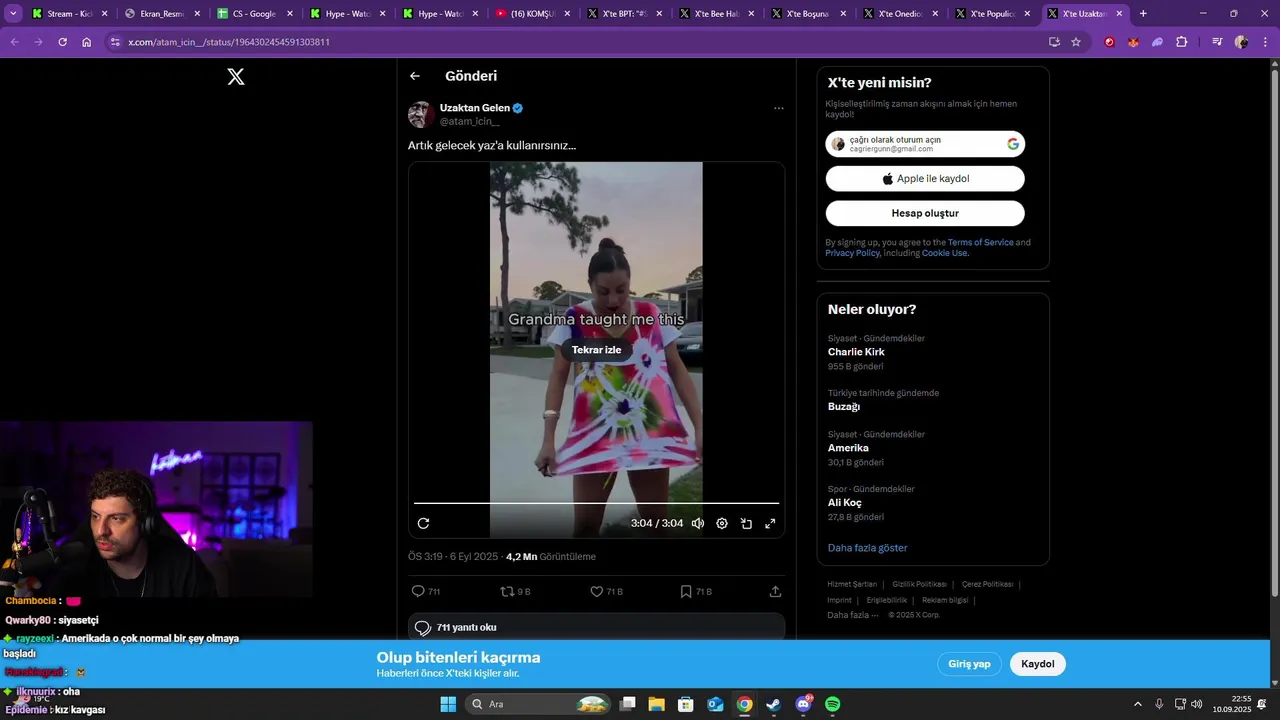Open the Windows Start menu

448,704
